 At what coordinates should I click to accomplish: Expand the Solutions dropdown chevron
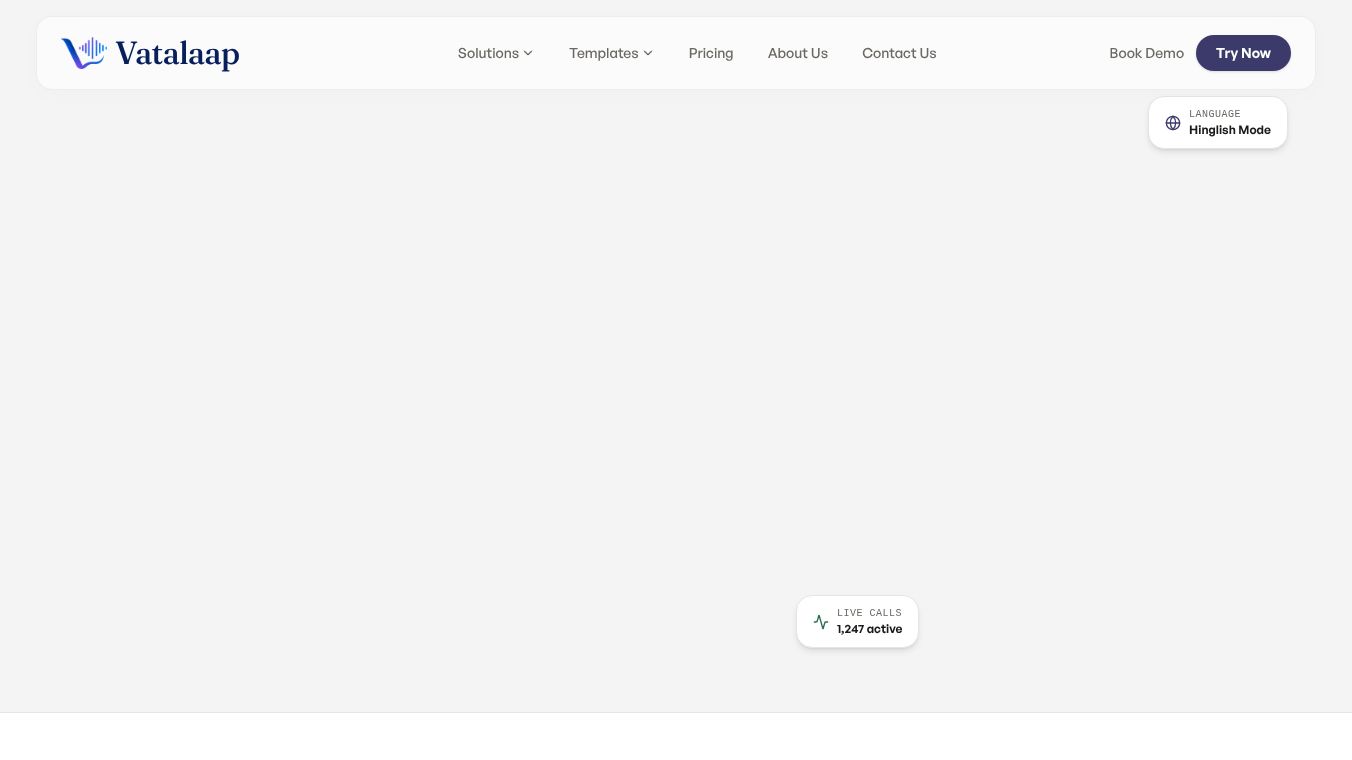[528, 53]
